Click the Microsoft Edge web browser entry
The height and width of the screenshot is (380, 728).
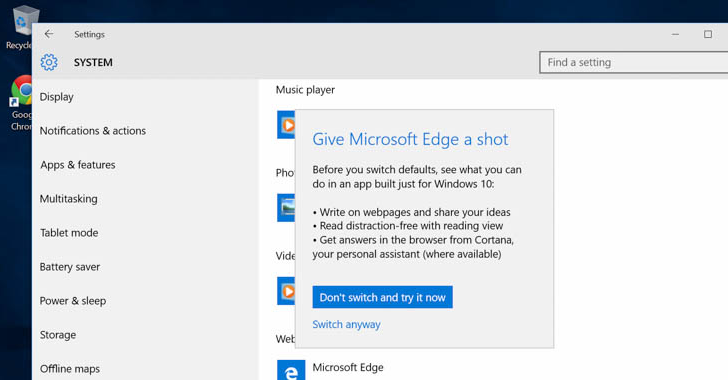tap(331, 370)
